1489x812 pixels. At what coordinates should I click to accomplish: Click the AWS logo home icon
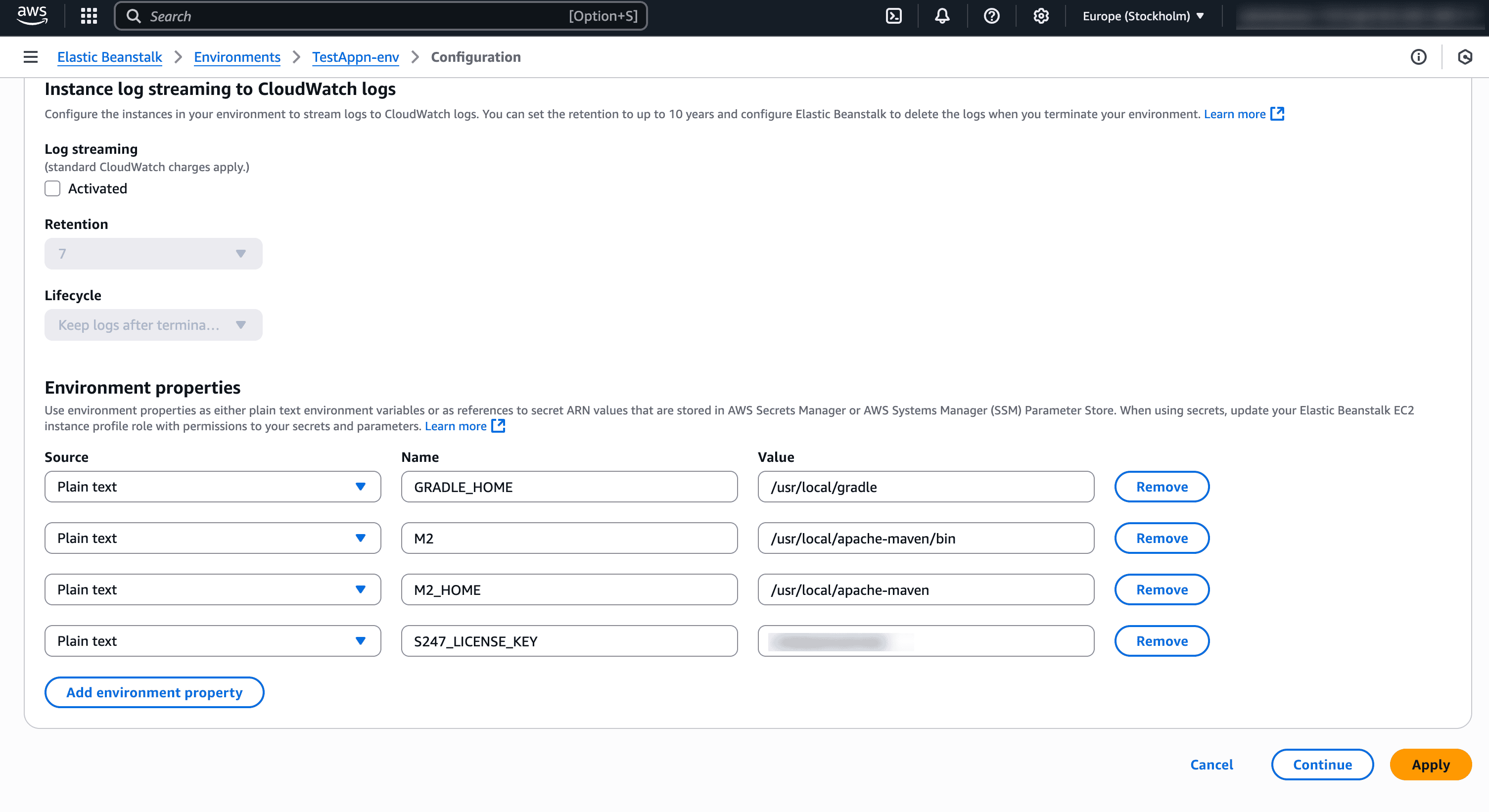coord(32,15)
